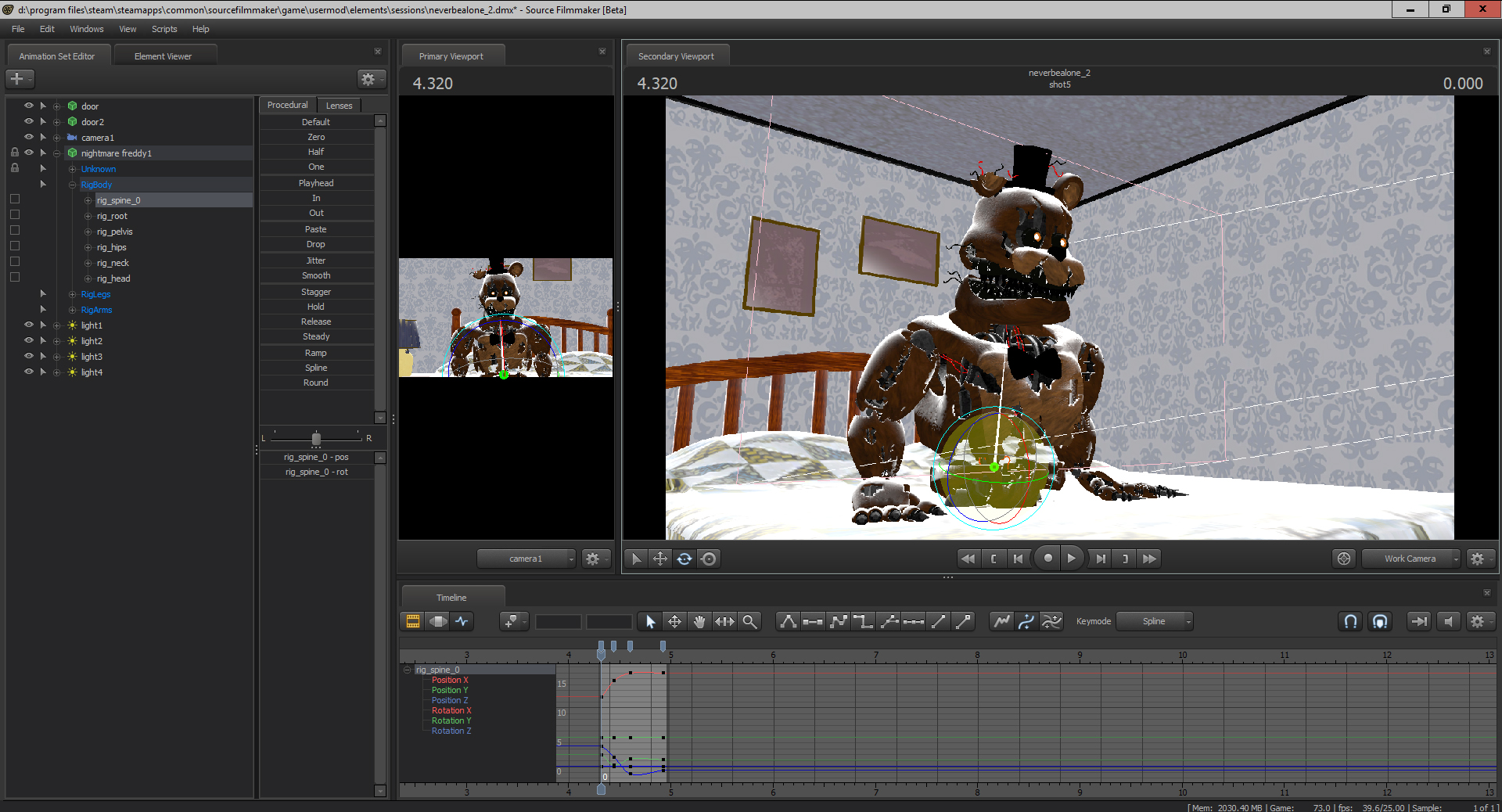Set flat tangent type icon
1502x812 pixels.
tap(813, 621)
